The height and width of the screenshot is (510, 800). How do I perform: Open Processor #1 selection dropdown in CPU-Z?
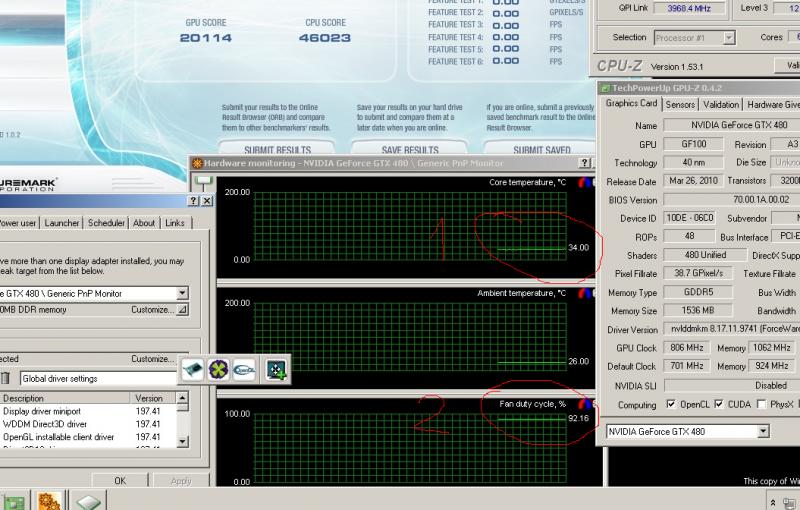pyautogui.click(x=729, y=38)
